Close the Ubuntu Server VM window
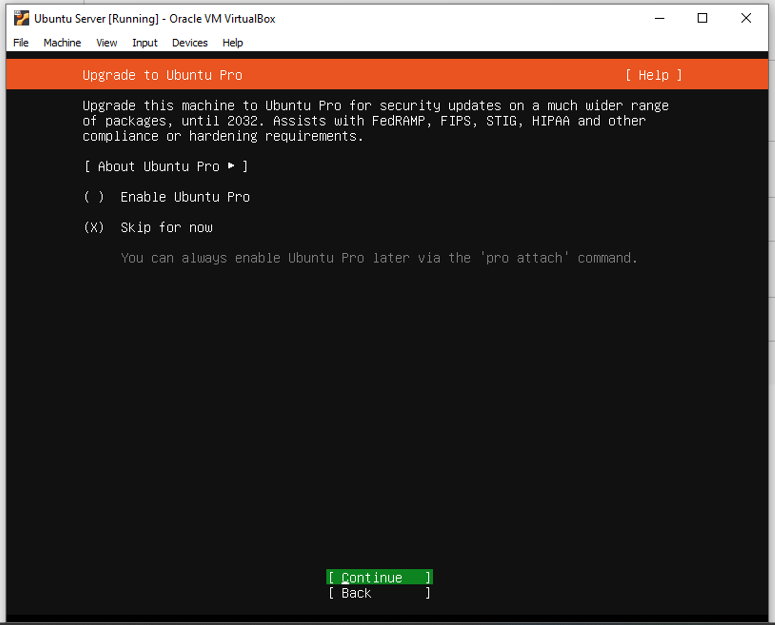 (746, 18)
